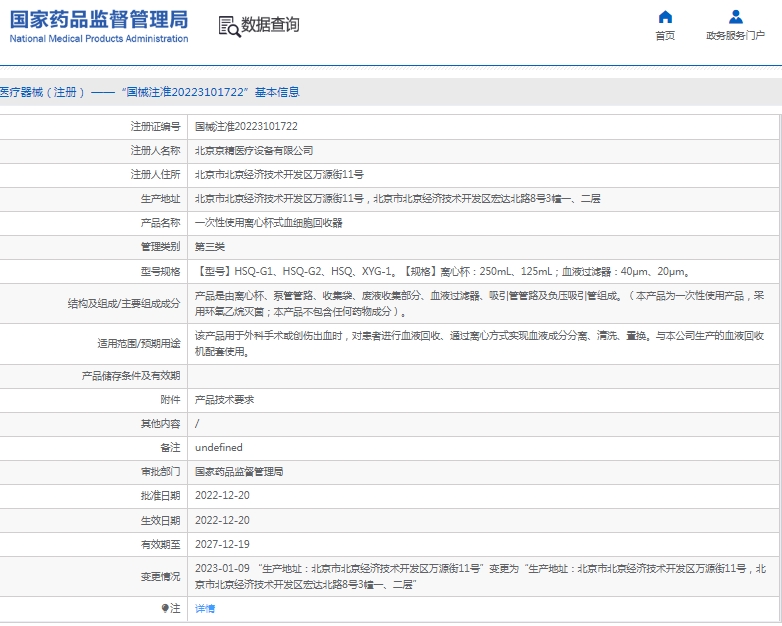Screen dimensions: 782x626
Task: Click the 审批部门 row label
Action: (x=160, y=472)
